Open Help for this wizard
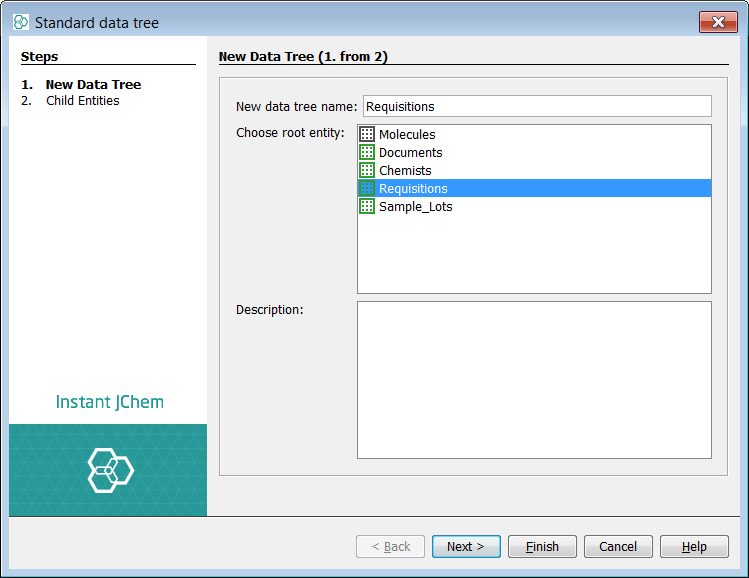This screenshot has height=578, width=749. point(694,546)
